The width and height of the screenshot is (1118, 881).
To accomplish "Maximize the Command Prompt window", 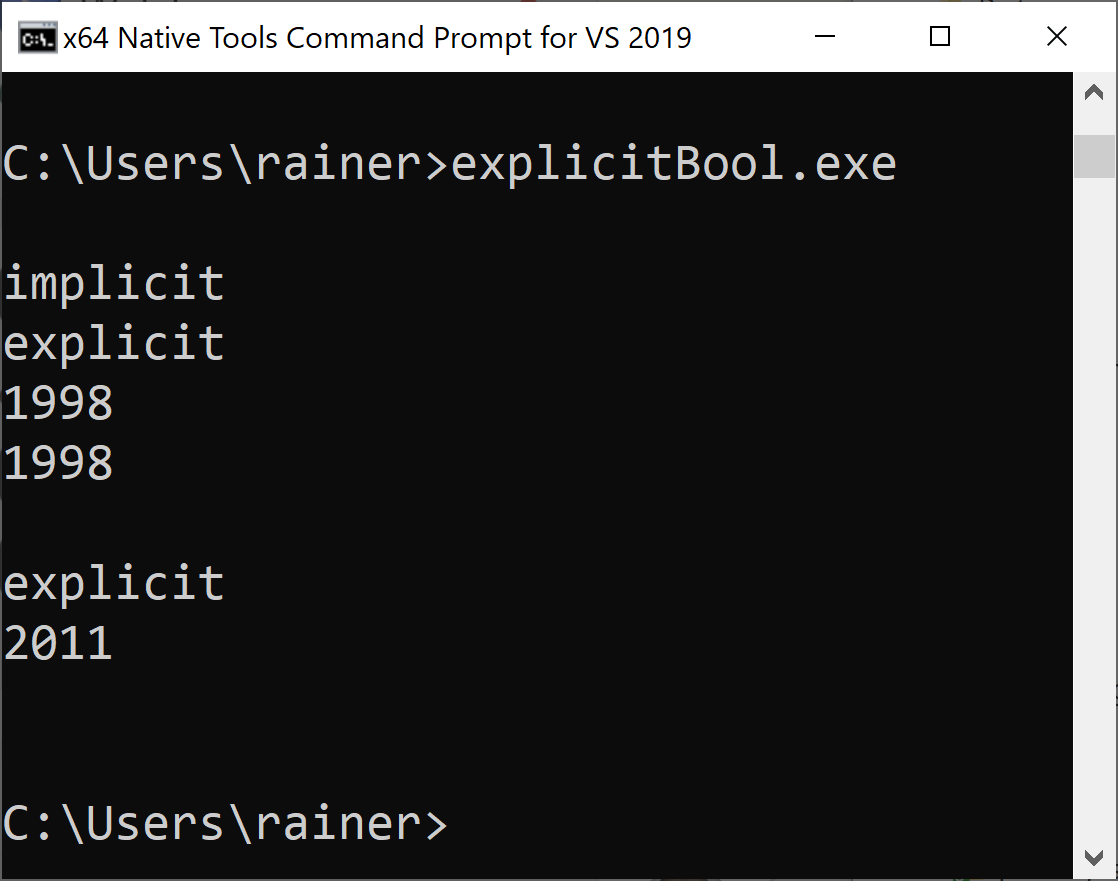I will coord(939,38).
